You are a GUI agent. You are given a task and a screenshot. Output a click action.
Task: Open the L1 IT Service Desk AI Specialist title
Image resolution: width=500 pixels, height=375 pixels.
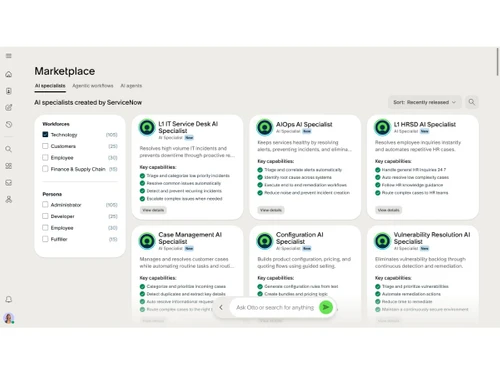click(x=188, y=127)
